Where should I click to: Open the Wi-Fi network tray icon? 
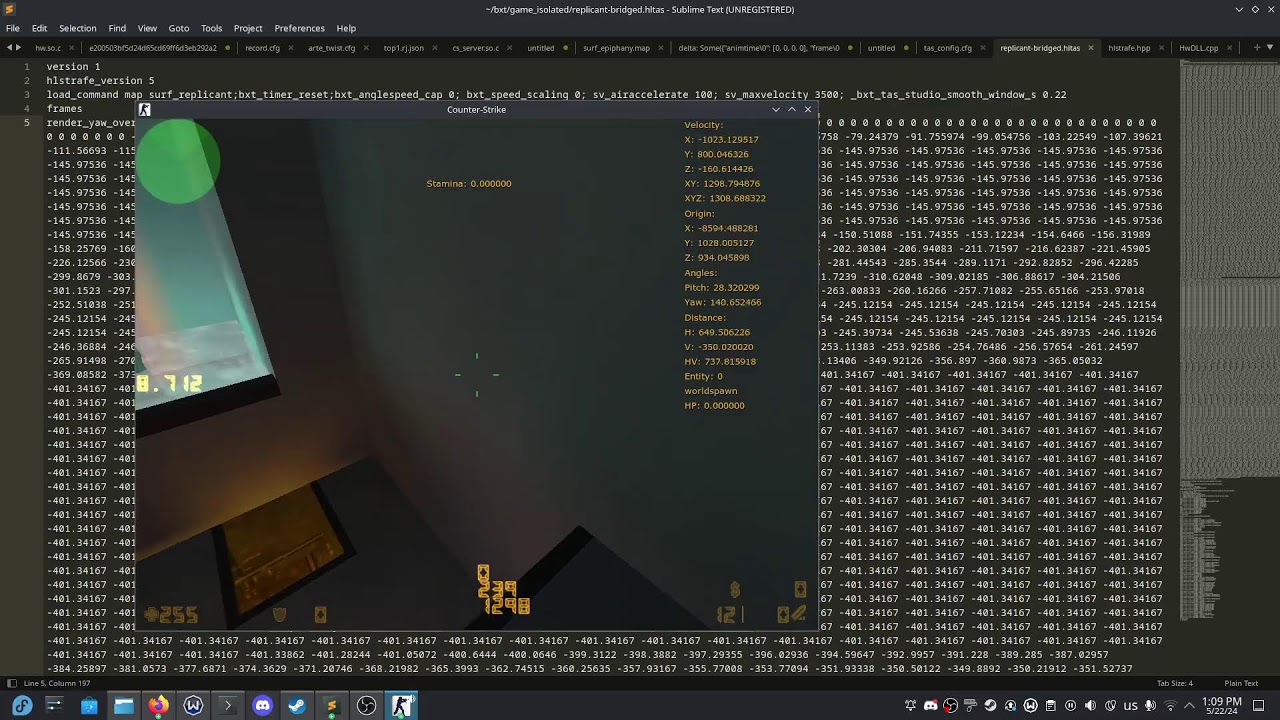click(1170, 705)
